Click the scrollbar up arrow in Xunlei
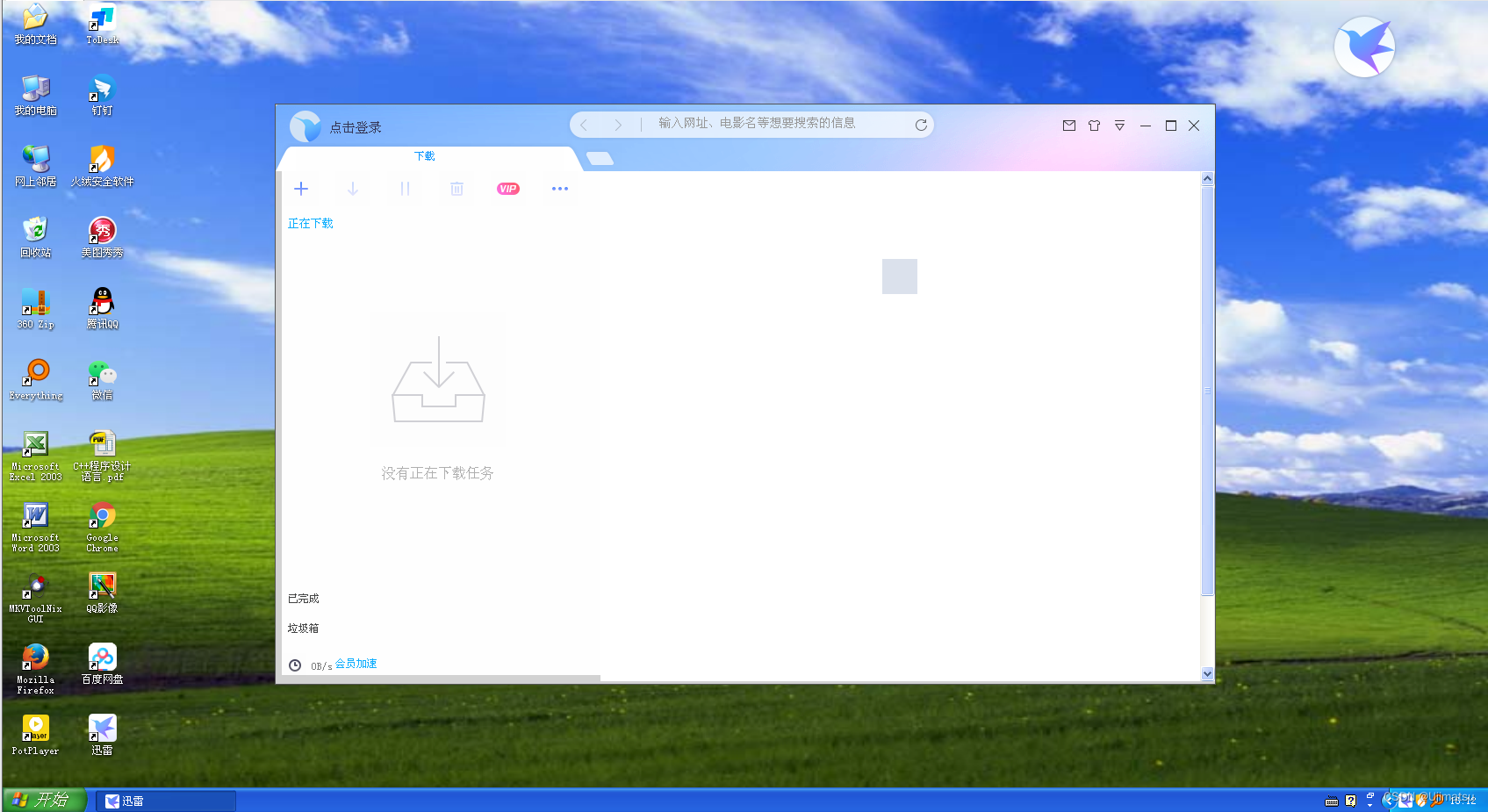 tap(1207, 178)
